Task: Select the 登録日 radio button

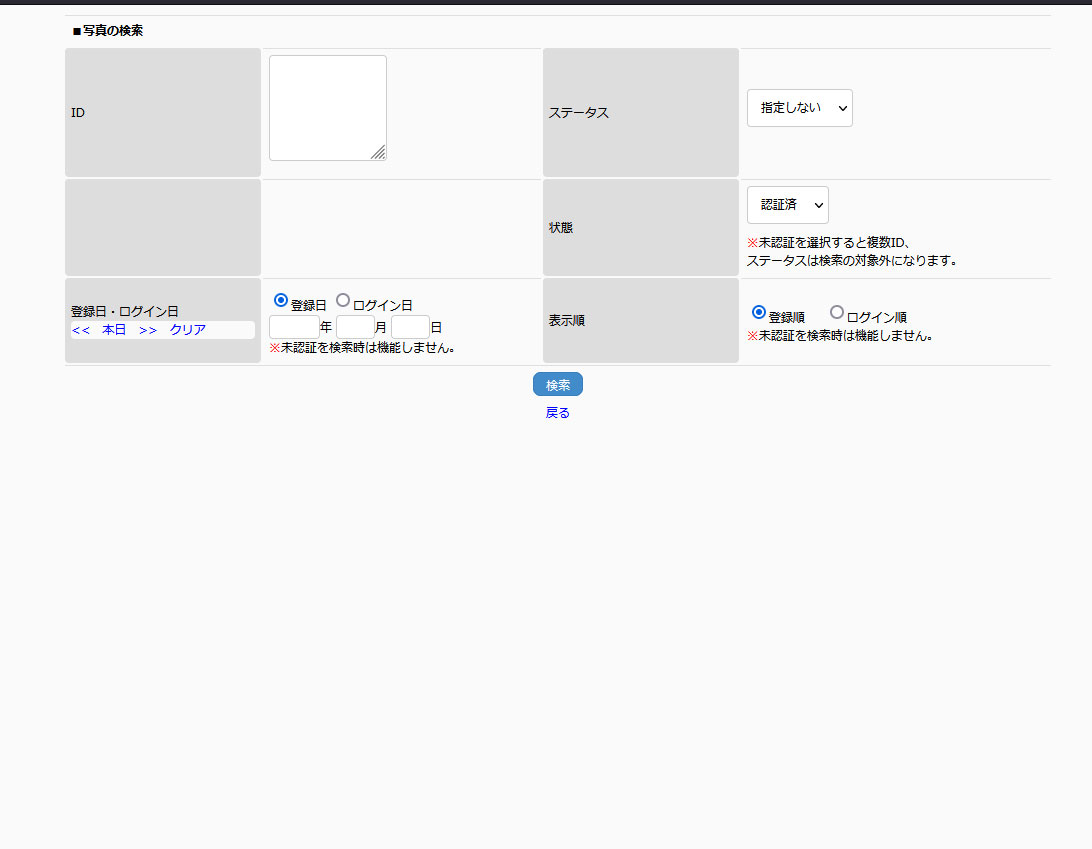Action: [x=281, y=300]
